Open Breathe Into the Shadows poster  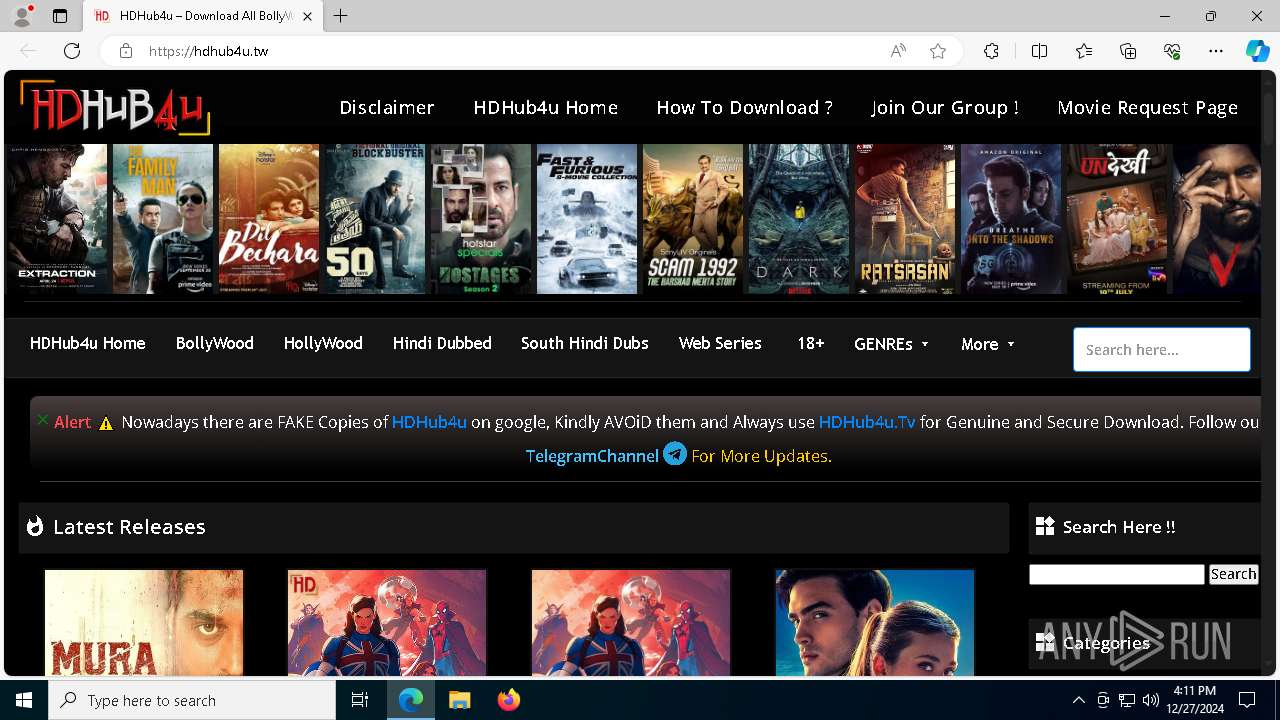(x=1011, y=219)
